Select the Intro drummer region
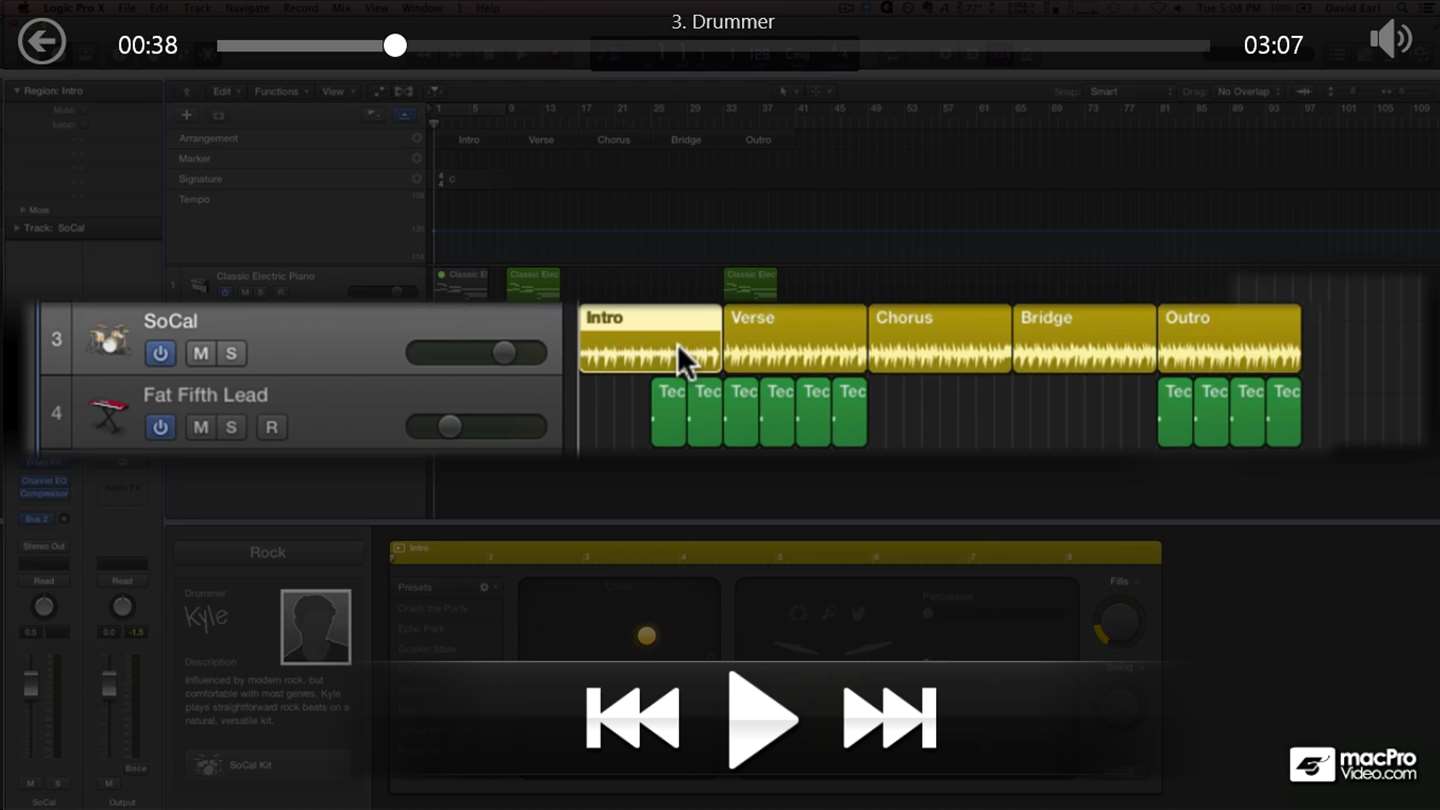The width and height of the screenshot is (1440, 810). [x=651, y=339]
